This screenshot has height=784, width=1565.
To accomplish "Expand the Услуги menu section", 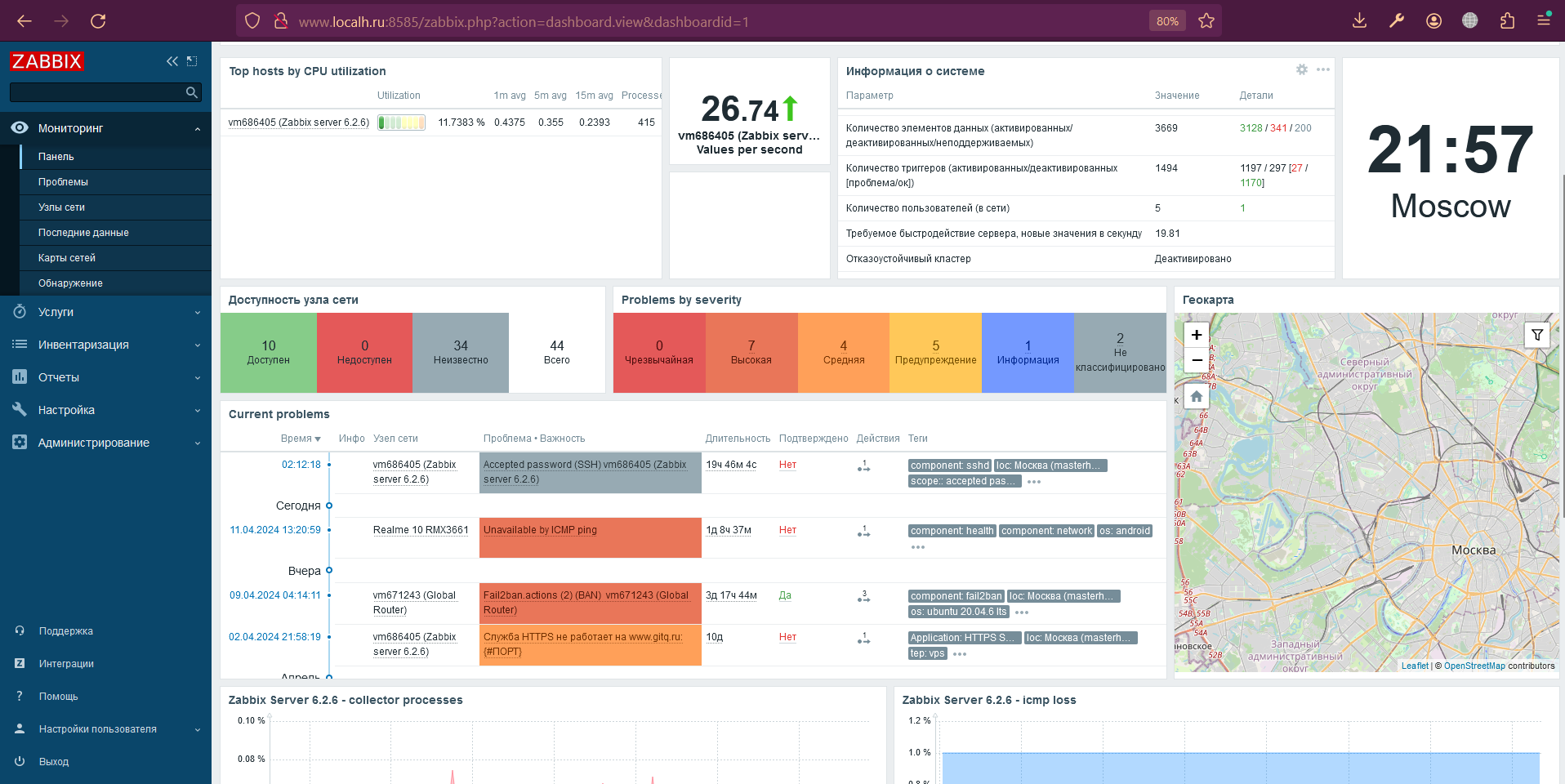I will (x=105, y=312).
